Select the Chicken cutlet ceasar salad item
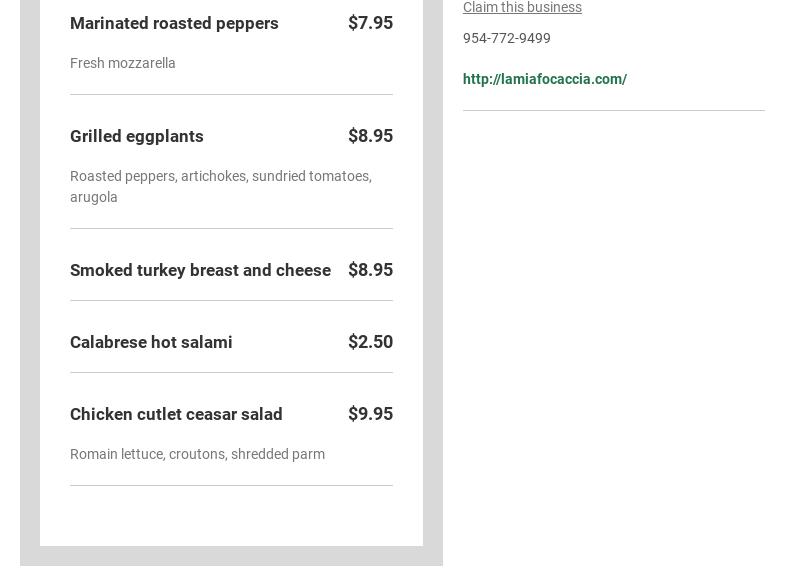 [176, 414]
